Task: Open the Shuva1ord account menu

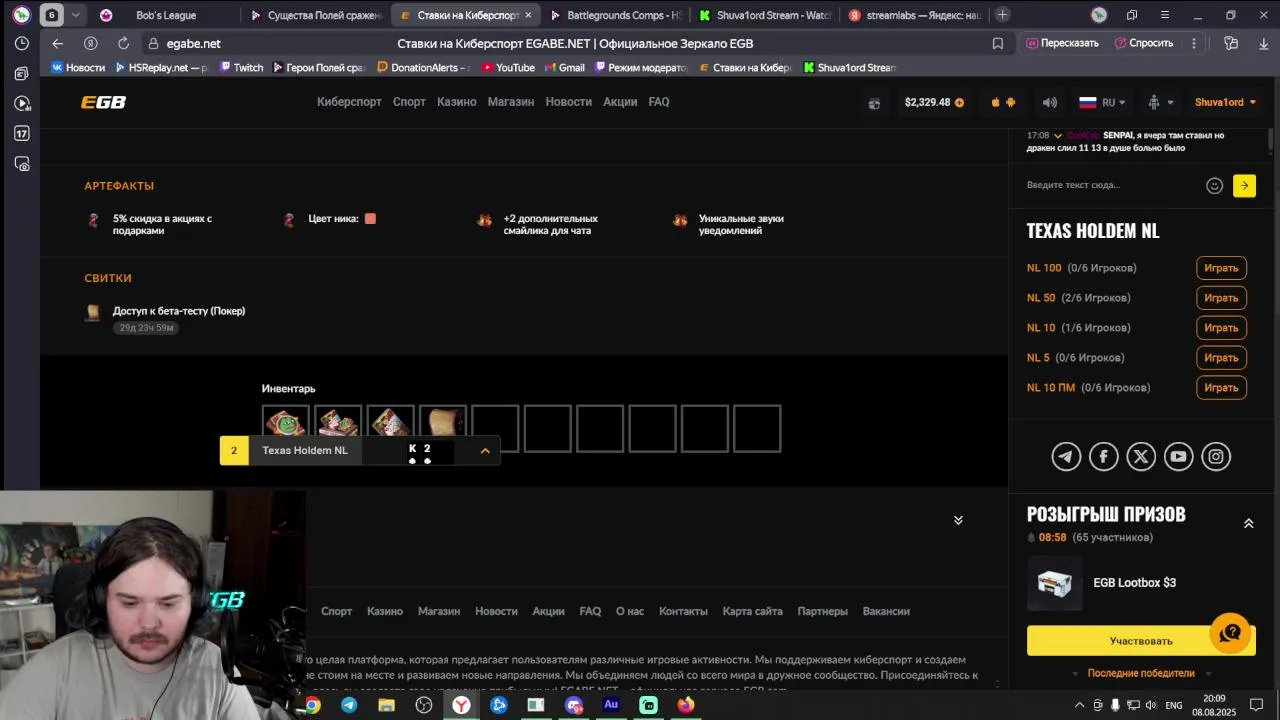Action: click(1225, 102)
